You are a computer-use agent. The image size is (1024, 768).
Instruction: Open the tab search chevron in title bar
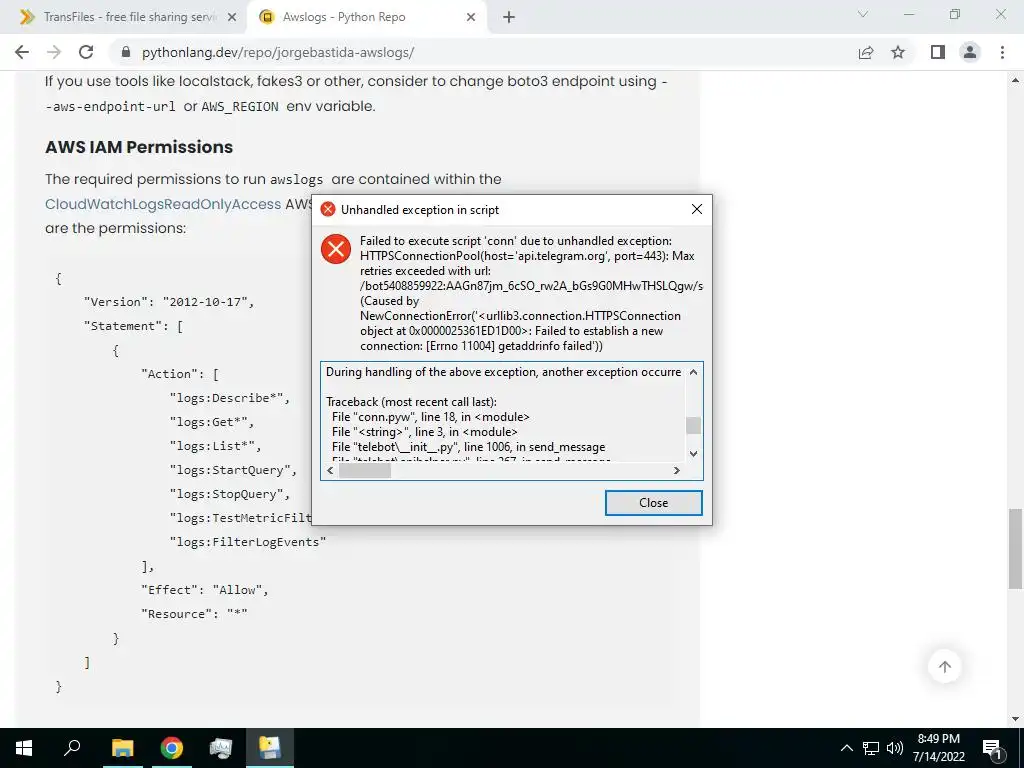[863, 14]
